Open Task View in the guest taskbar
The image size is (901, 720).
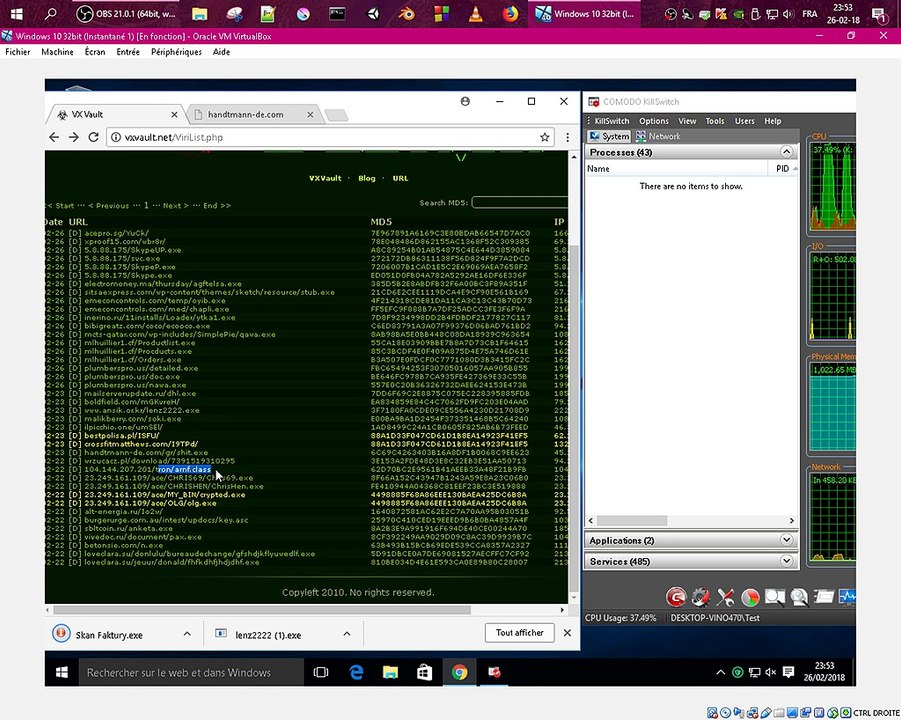(x=321, y=672)
